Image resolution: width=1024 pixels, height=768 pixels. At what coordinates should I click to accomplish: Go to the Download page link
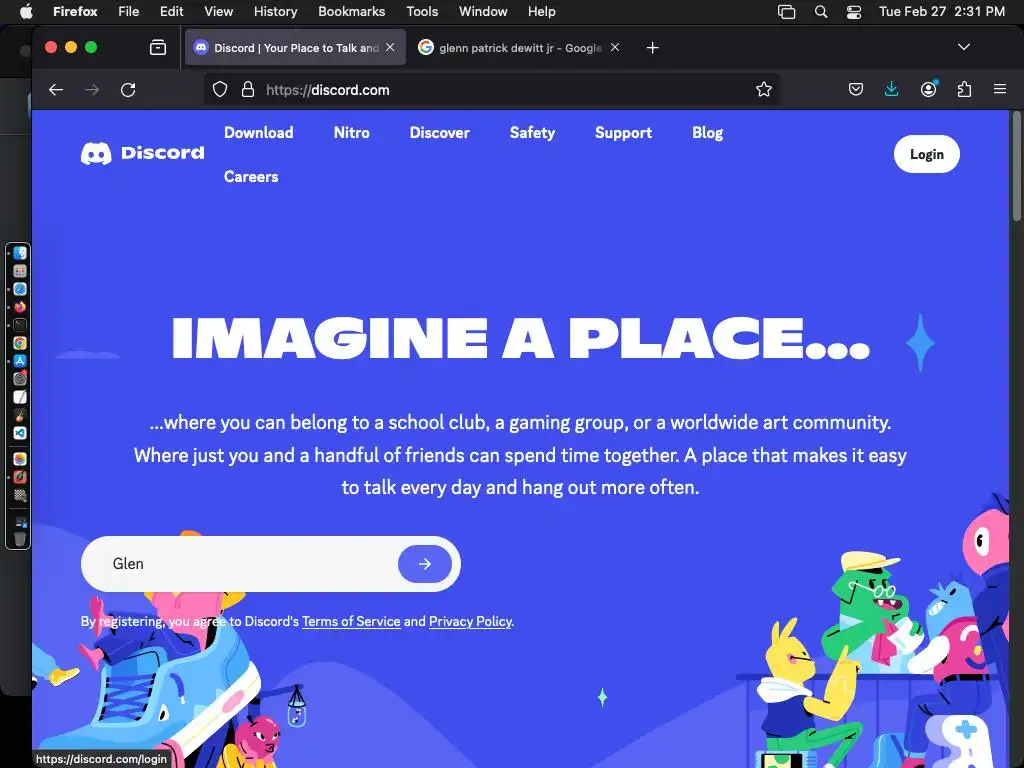[259, 133]
